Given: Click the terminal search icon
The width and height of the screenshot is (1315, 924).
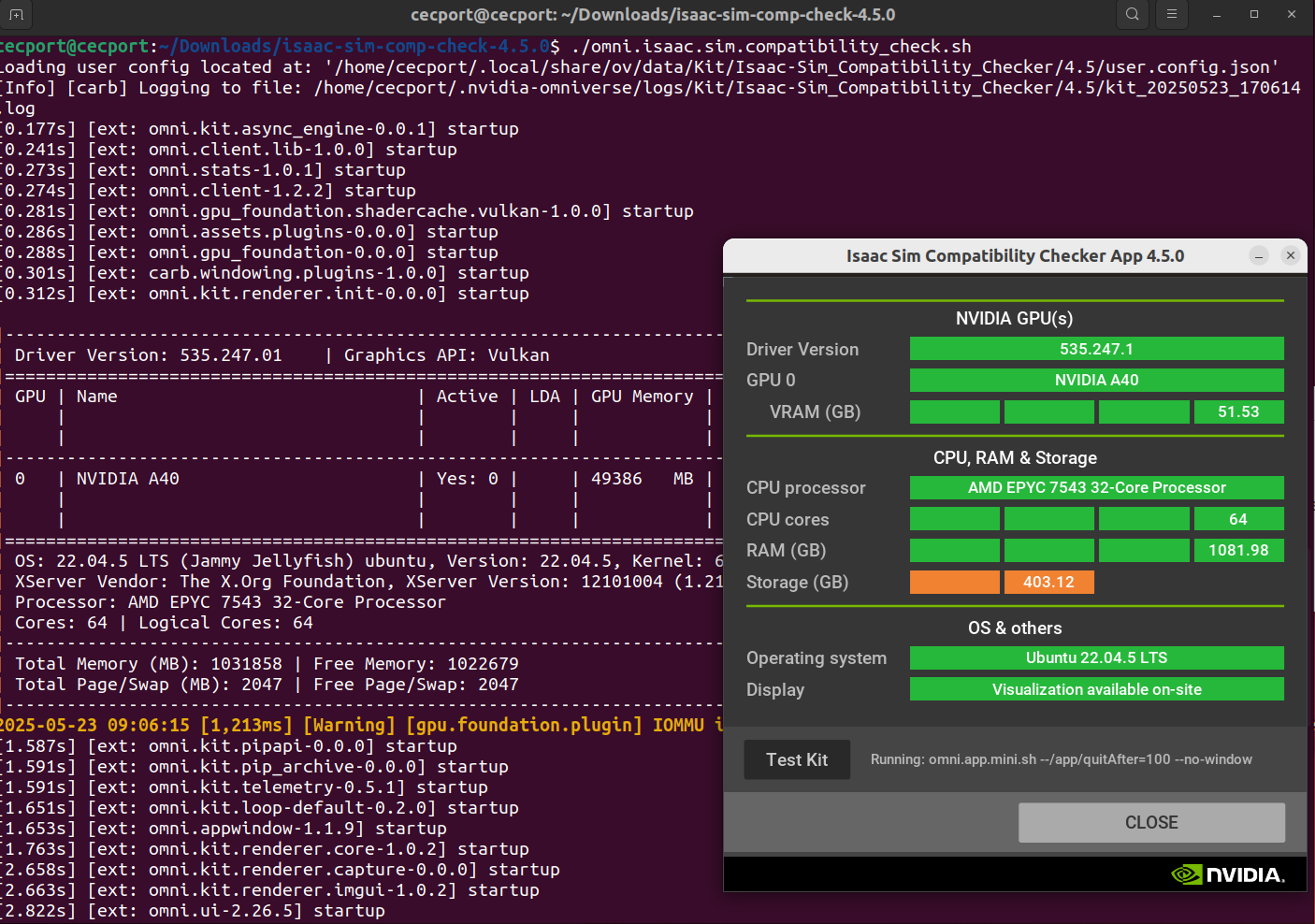Looking at the screenshot, I should coord(1133,14).
